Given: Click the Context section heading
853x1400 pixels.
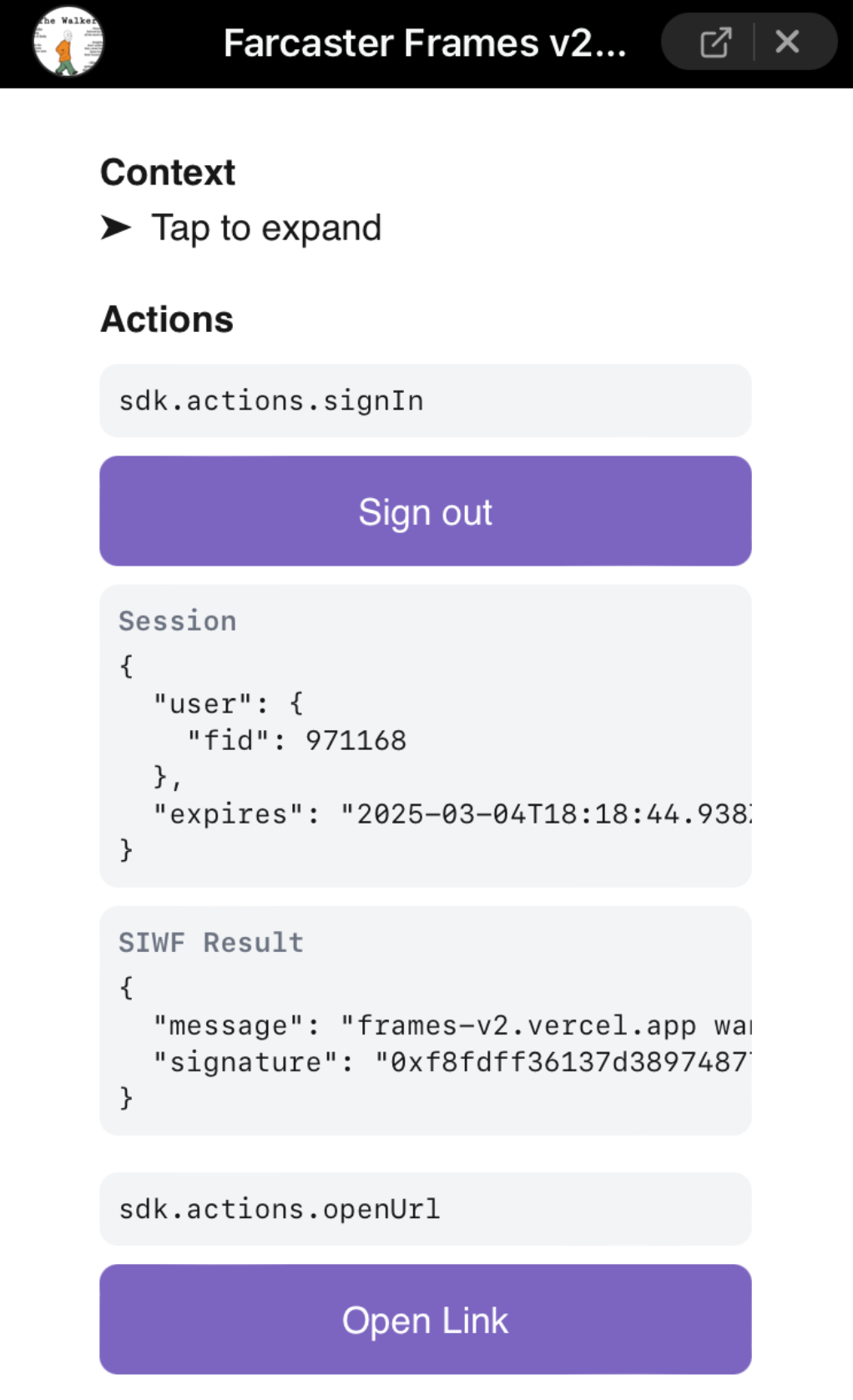Looking at the screenshot, I should click(x=168, y=173).
